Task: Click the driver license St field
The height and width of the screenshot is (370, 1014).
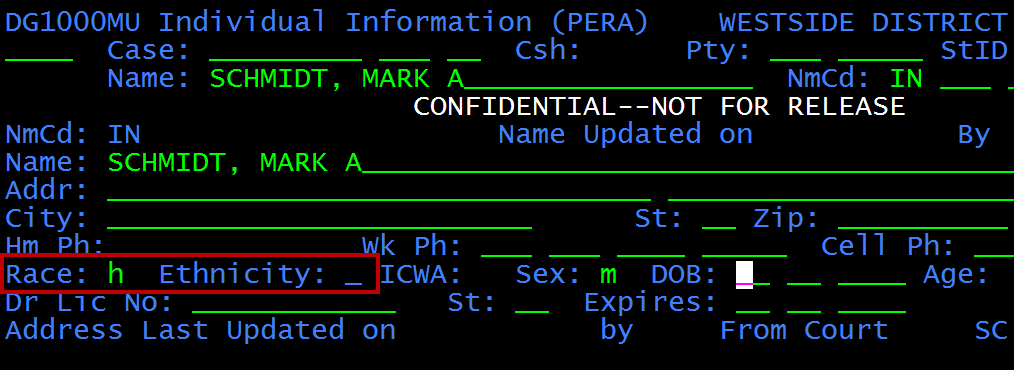Action: pos(532,303)
